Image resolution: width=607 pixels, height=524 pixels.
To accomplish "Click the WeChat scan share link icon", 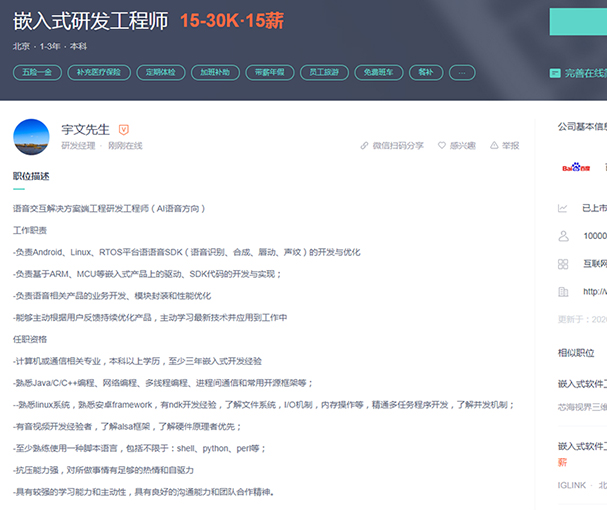I will (365, 146).
